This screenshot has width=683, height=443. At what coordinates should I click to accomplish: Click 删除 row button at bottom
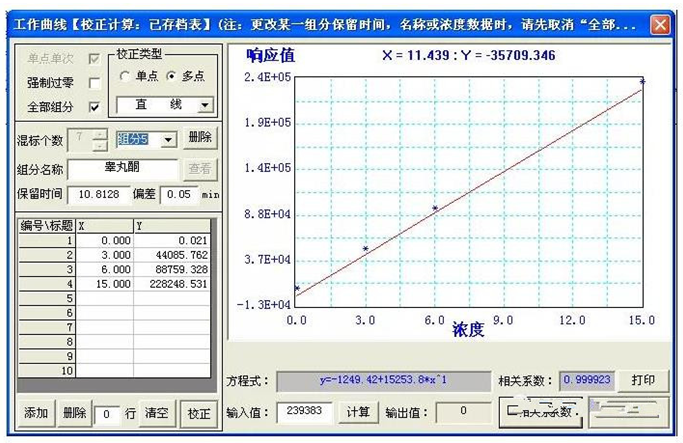[74, 413]
